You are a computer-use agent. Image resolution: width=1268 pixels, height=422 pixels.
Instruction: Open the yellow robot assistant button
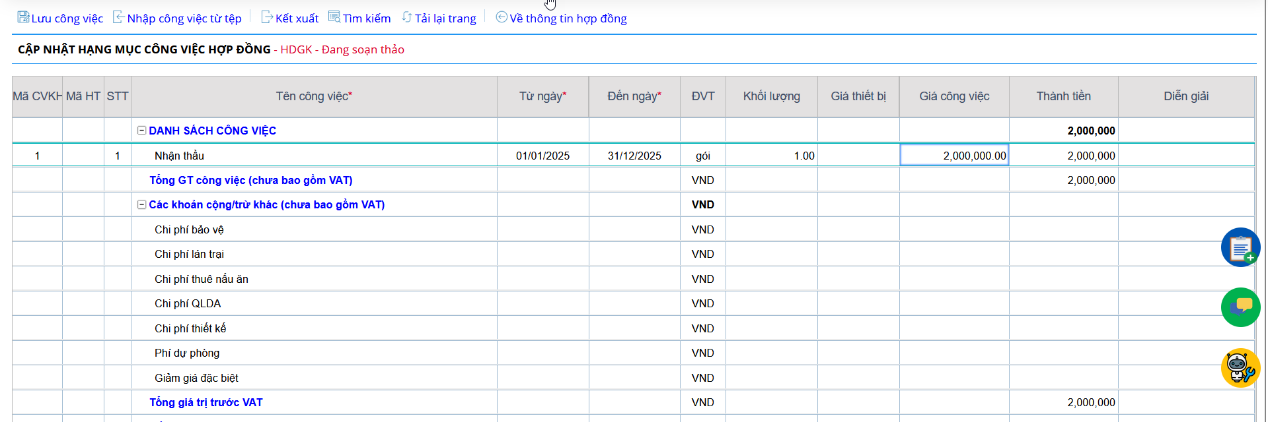click(x=1241, y=367)
